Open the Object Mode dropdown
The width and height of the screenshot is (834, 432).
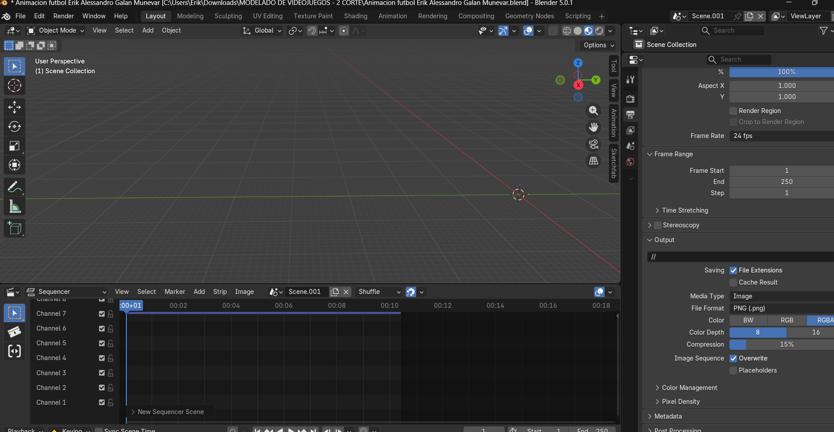click(x=56, y=31)
